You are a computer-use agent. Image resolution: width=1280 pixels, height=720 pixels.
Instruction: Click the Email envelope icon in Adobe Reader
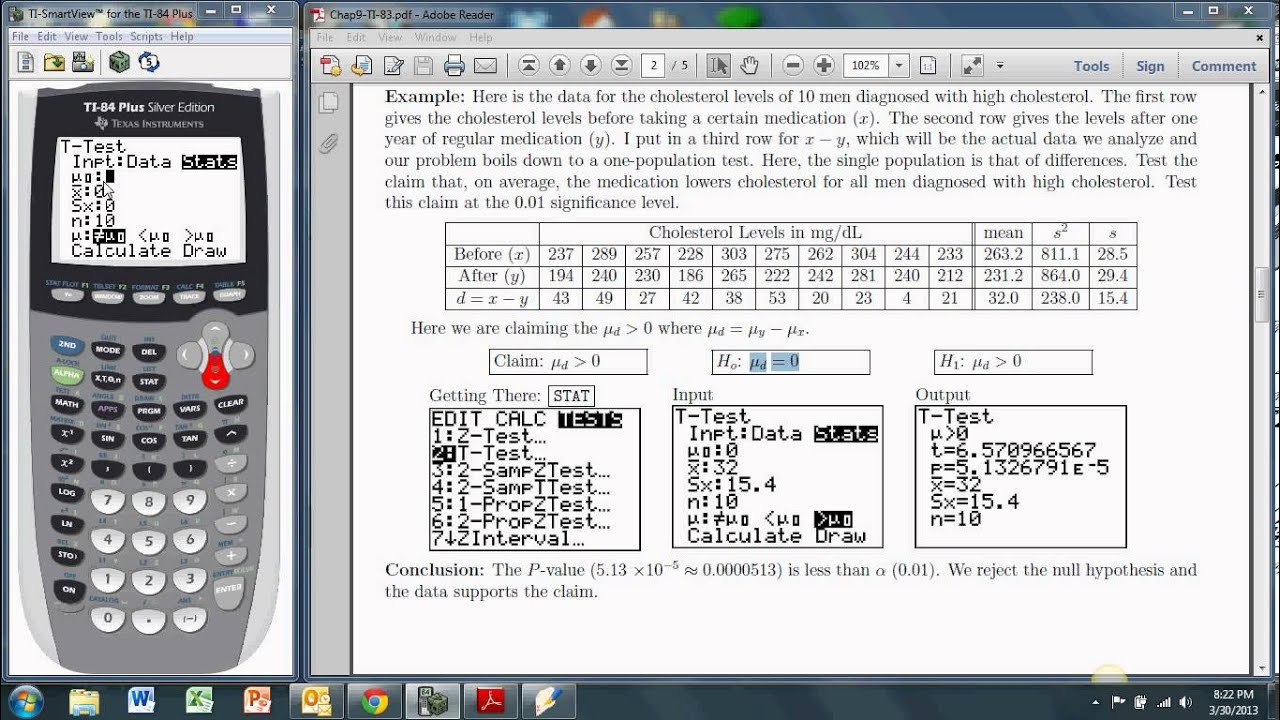pyautogui.click(x=485, y=66)
